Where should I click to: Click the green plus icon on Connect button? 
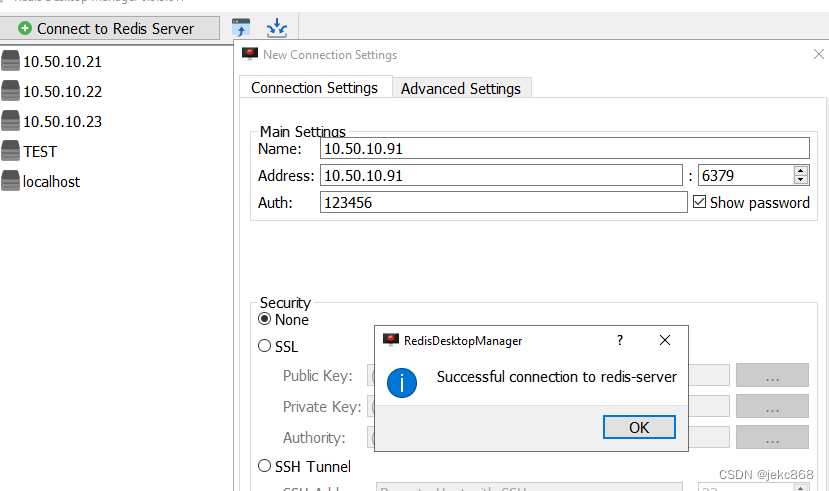pyautogui.click(x=24, y=28)
